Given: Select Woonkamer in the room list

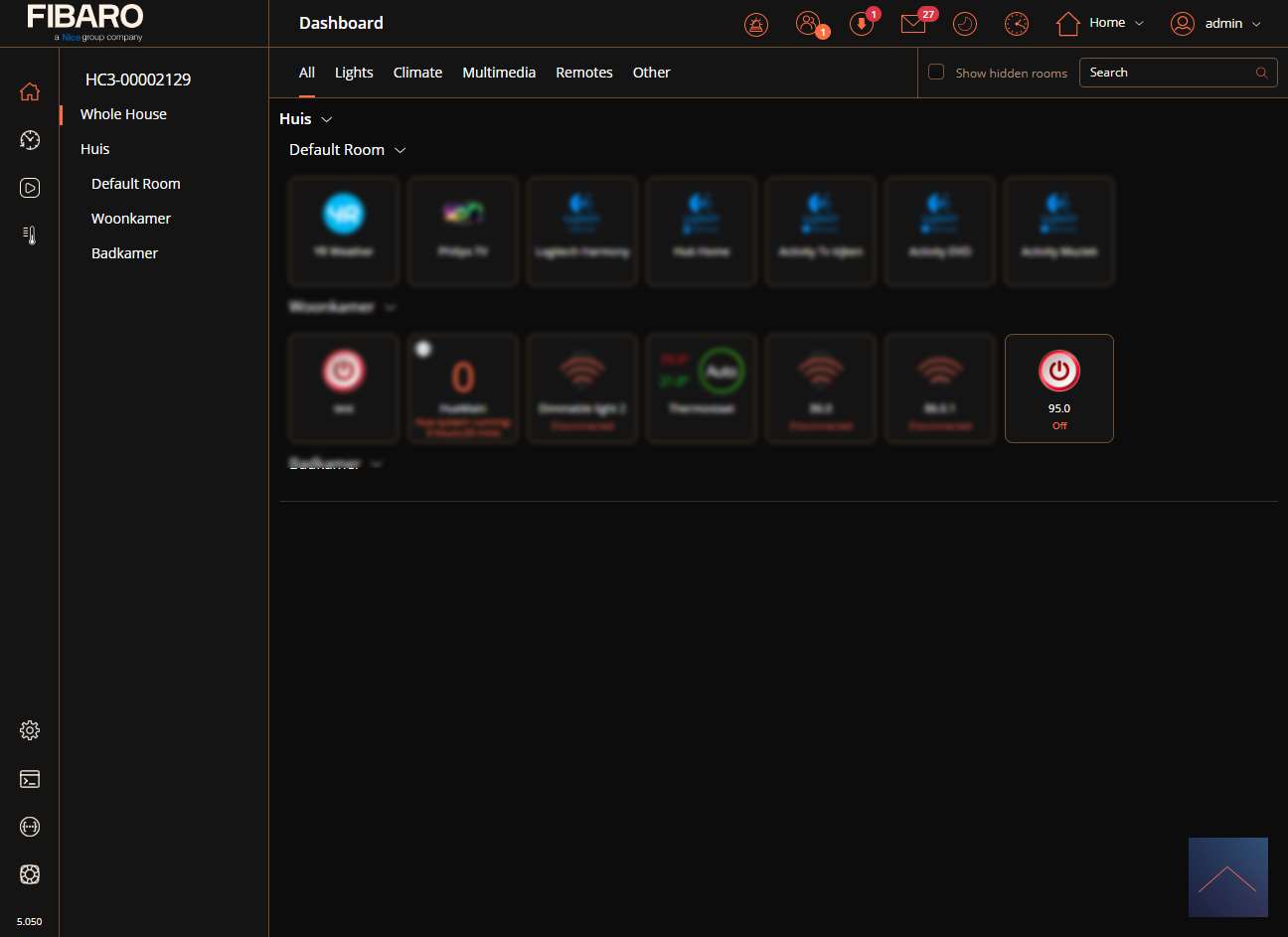Looking at the screenshot, I should coord(131,219).
